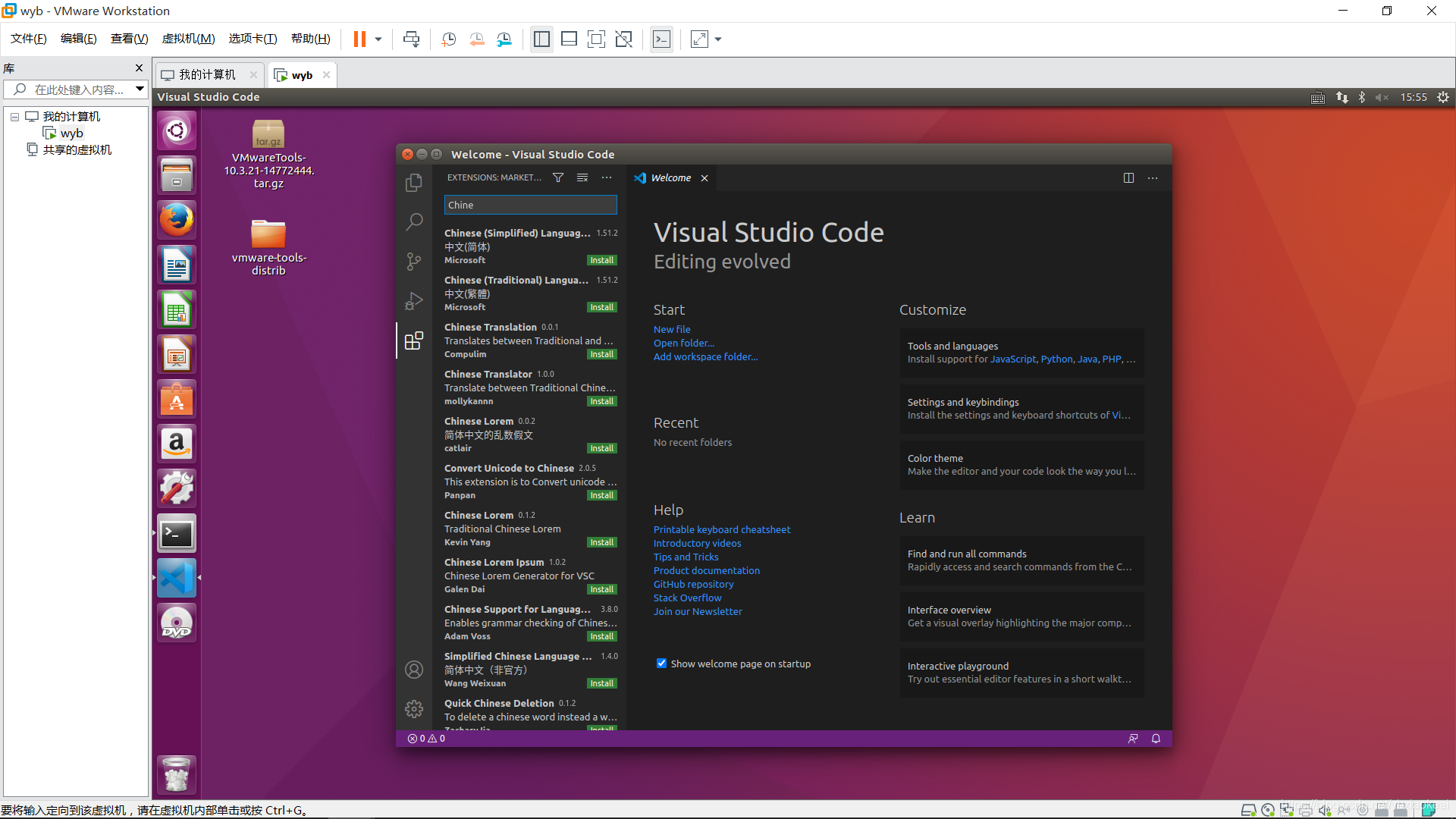This screenshot has width=1456, height=819.
Task: Click the muted volume indicator in Ubuntu panel
Action: coord(1382,97)
